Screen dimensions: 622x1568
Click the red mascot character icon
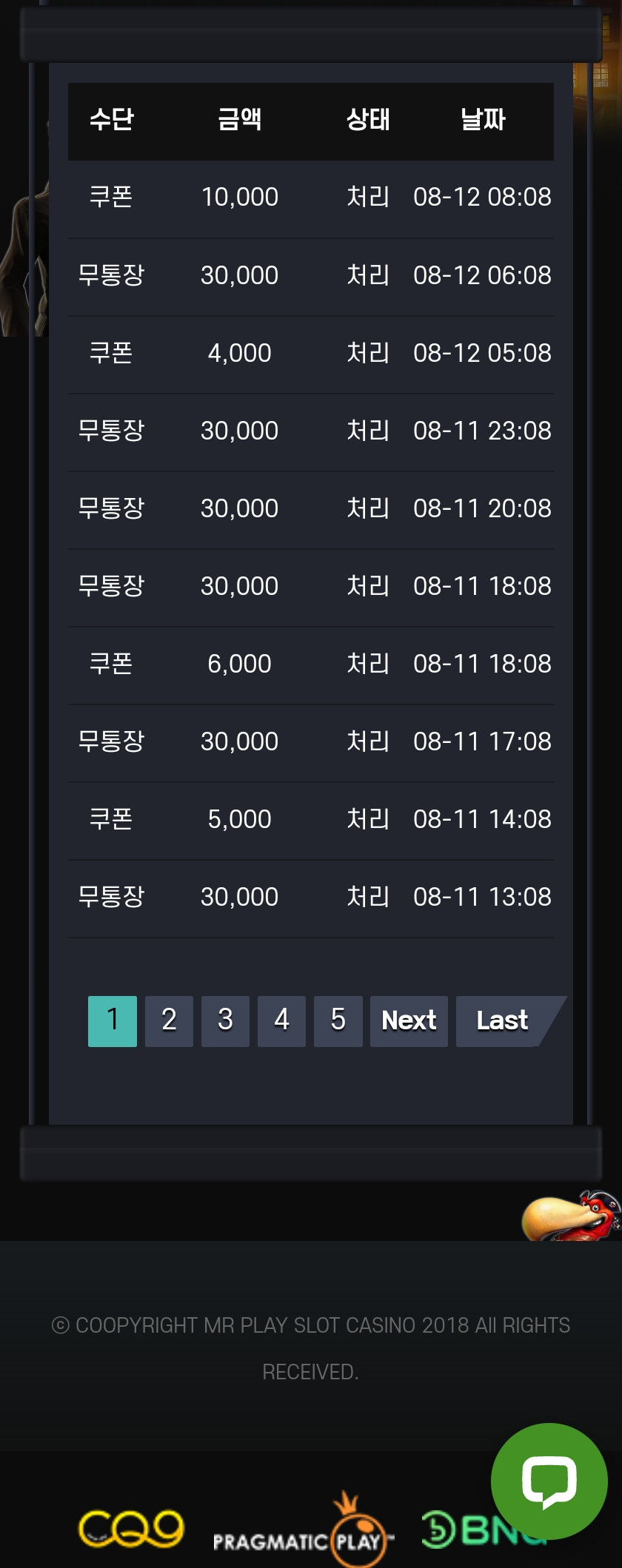(x=572, y=1215)
